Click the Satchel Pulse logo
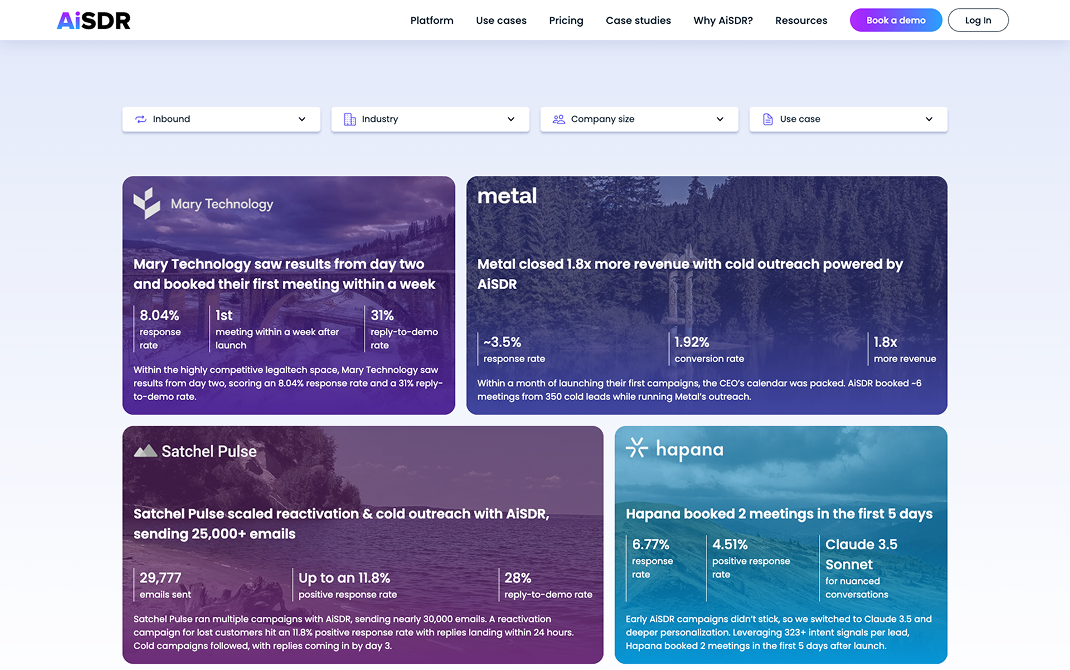This screenshot has height=670, width=1070. [x=196, y=451]
